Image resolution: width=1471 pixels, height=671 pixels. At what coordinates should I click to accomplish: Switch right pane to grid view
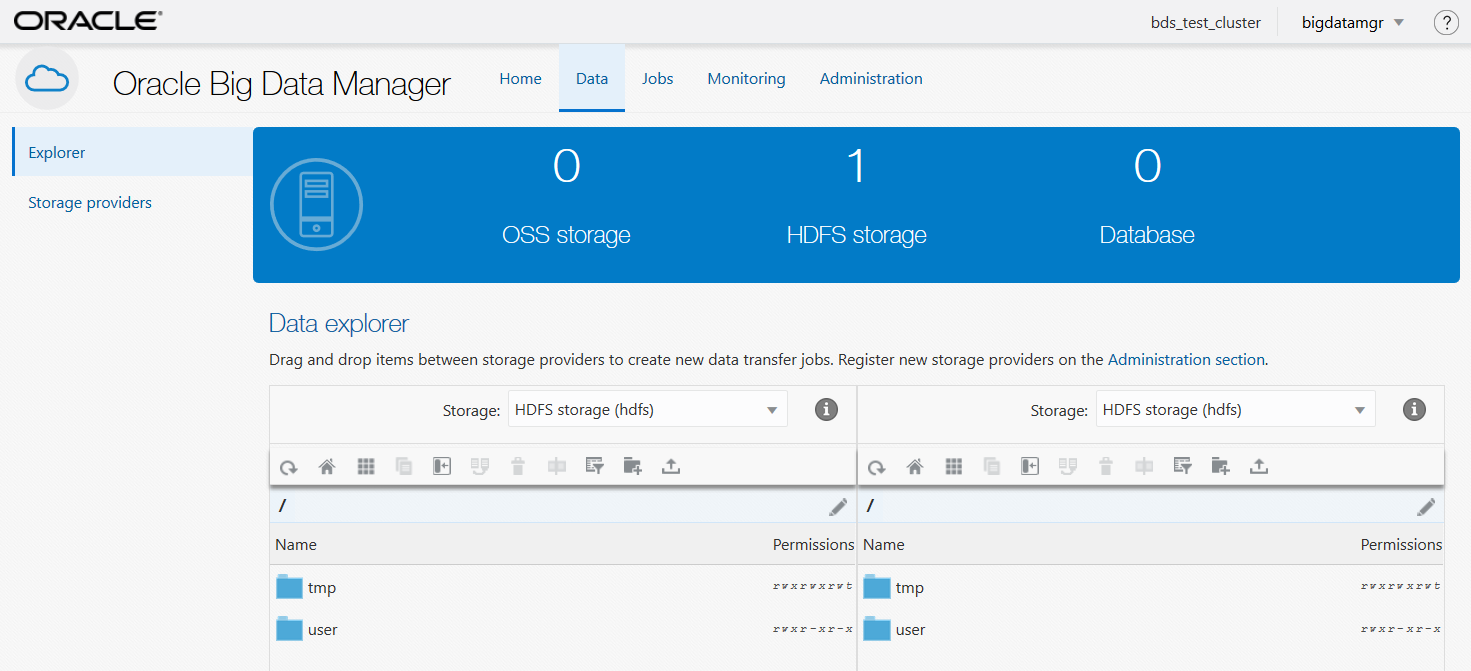tap(954, 466)
